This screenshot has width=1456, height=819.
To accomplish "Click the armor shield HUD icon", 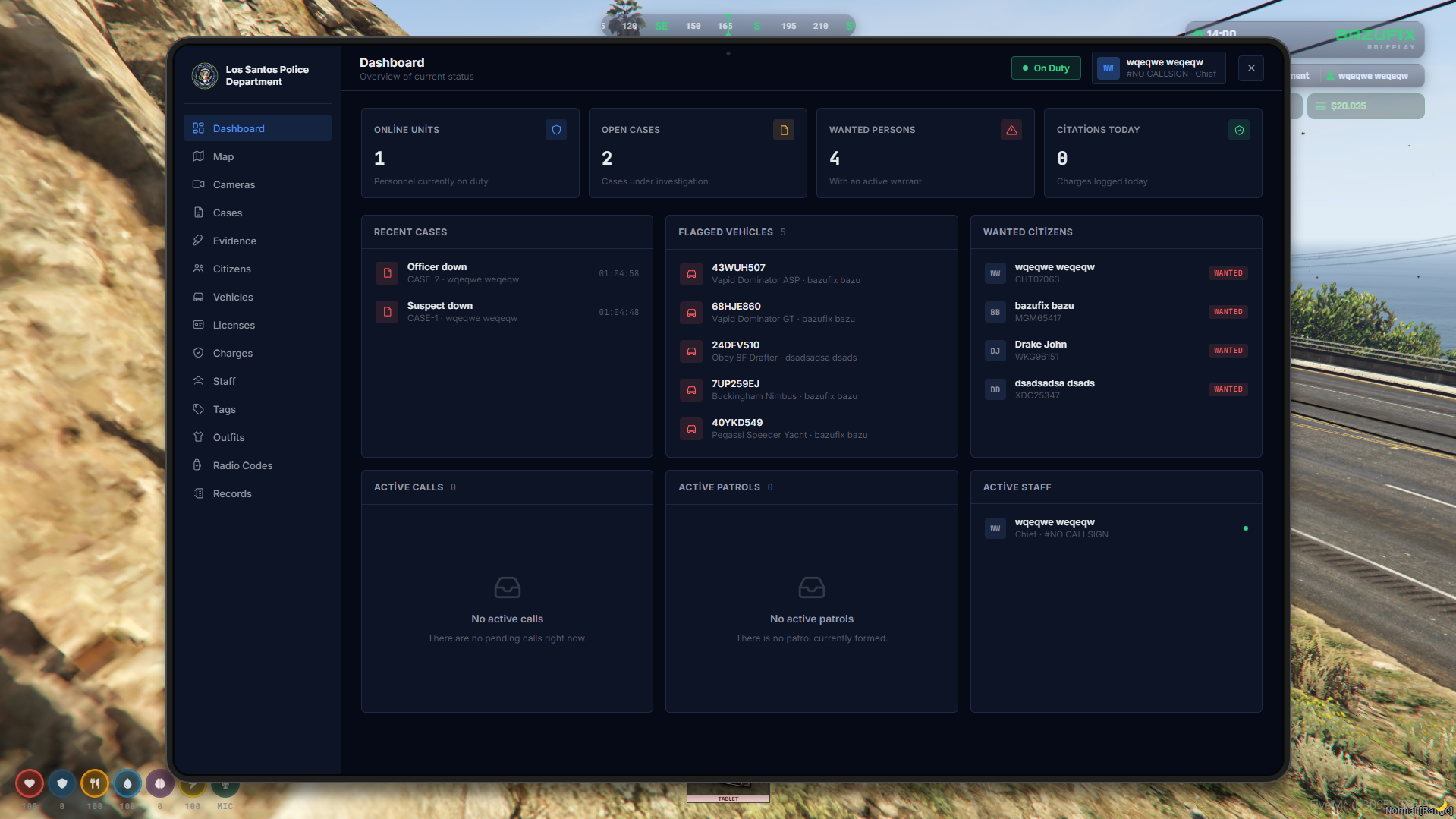I will (x=62, y=783).
